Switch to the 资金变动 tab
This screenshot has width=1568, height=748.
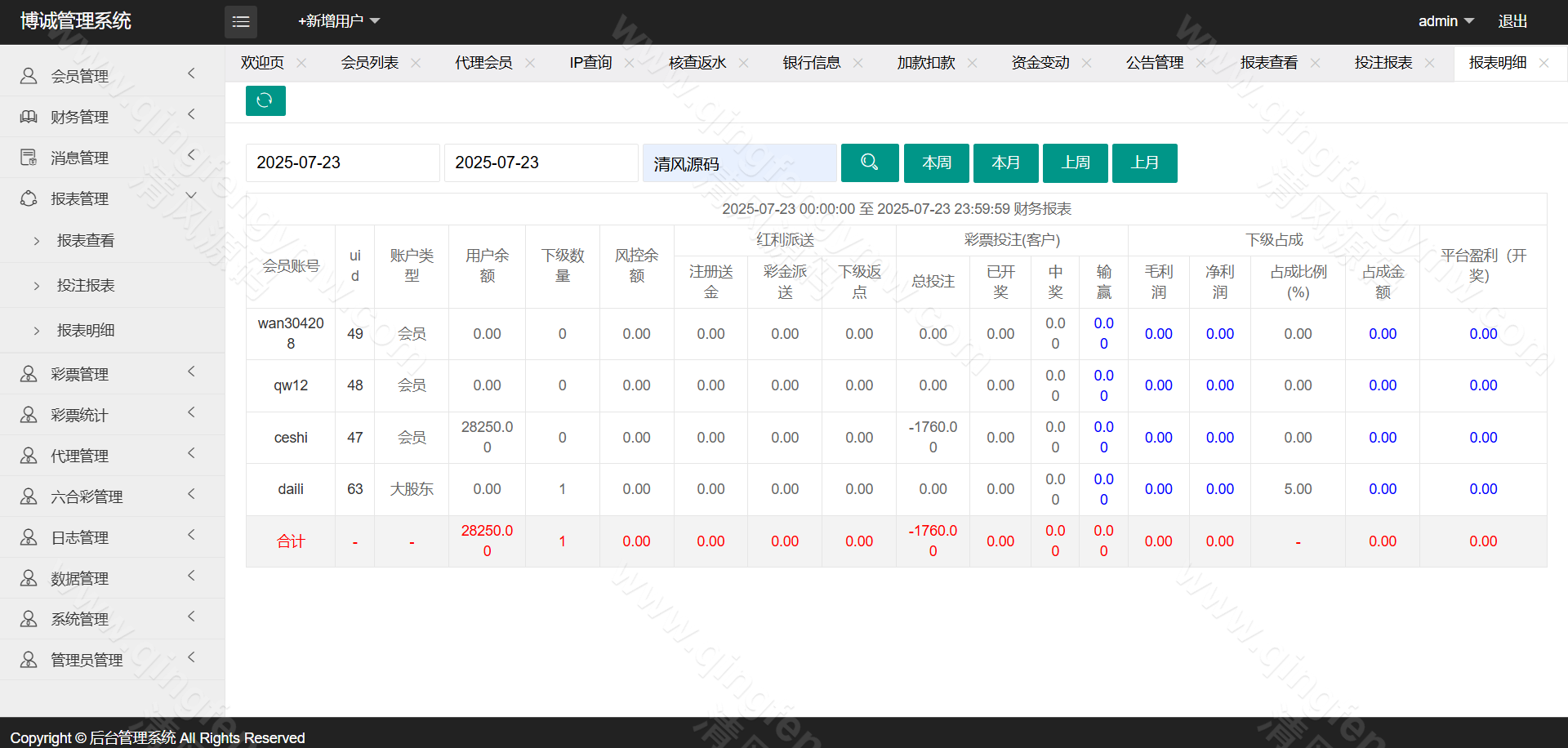pyautogui.click(x=1040, y=63)
